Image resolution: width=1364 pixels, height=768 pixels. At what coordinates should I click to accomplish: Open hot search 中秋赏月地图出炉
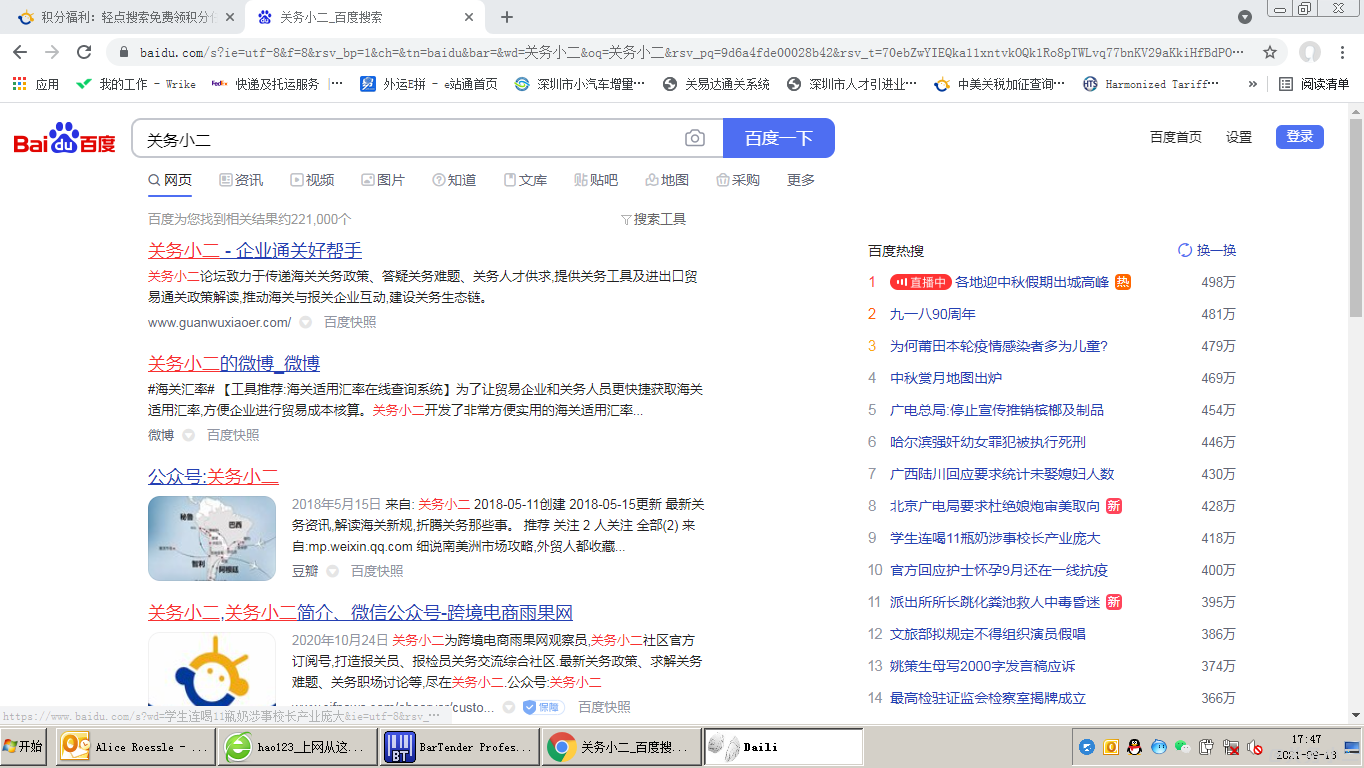[x=946, y=378]
